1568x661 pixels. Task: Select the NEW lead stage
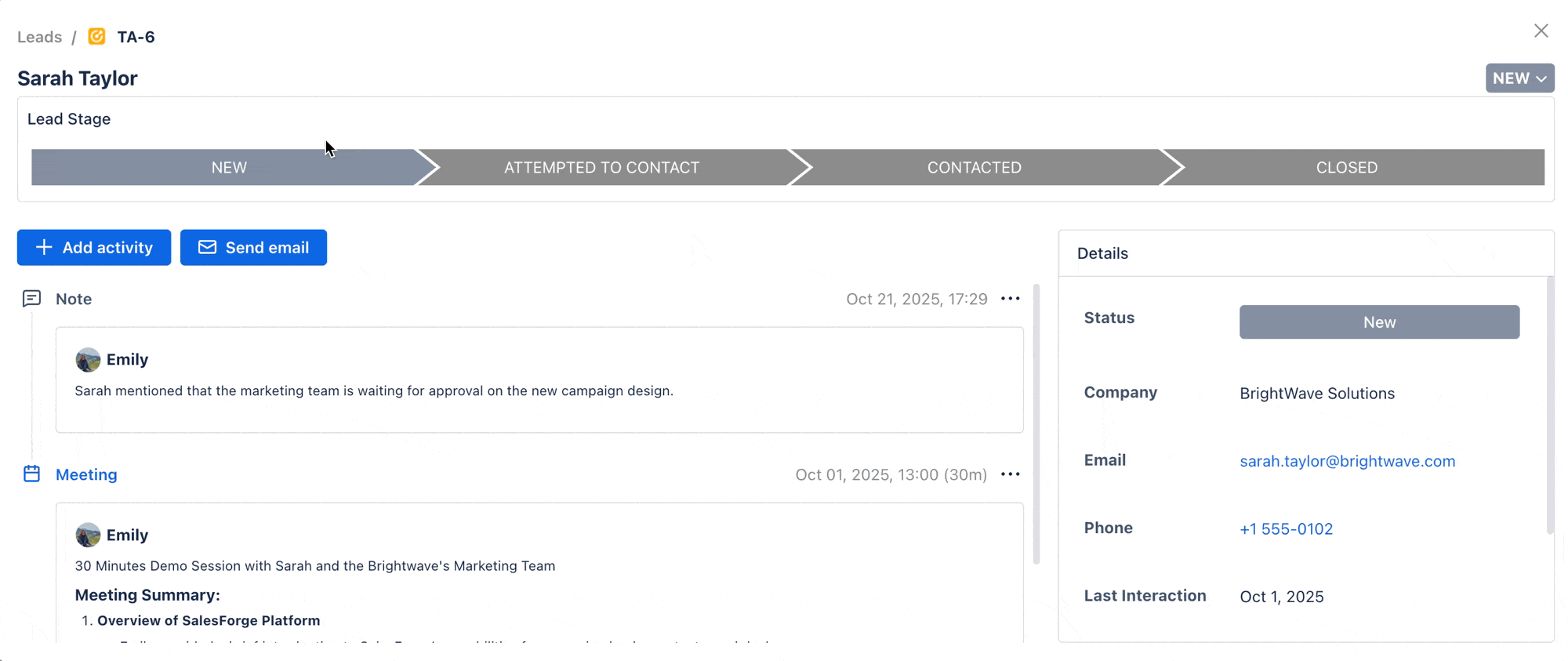tap(229, 168)
